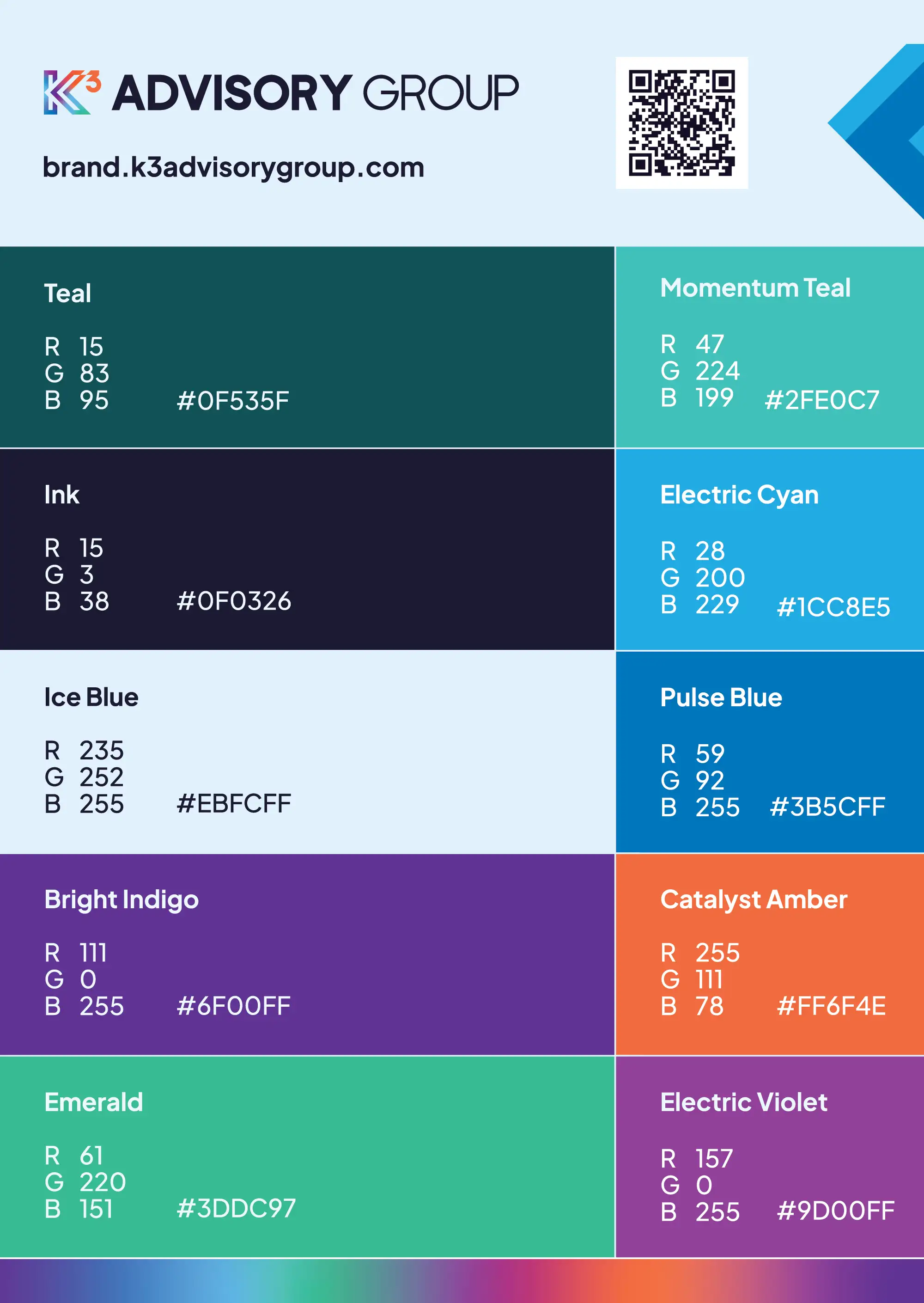The width and height of the screenshot is (924, 1303).
Task: Click the #9D00FF hex code
Action: (x=836, y=1211)
